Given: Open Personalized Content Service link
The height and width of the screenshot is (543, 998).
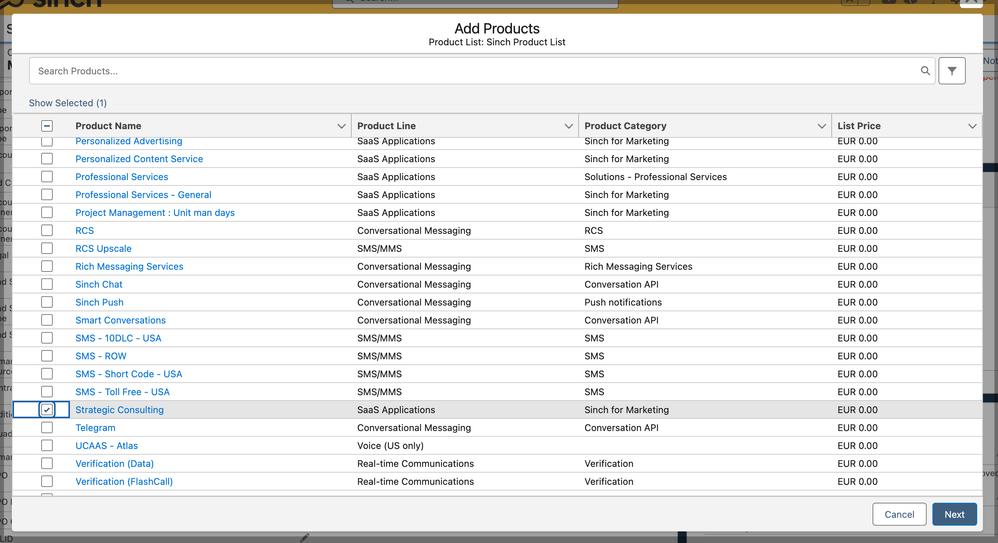Looking at the screenshot, I should pos(139,159).
